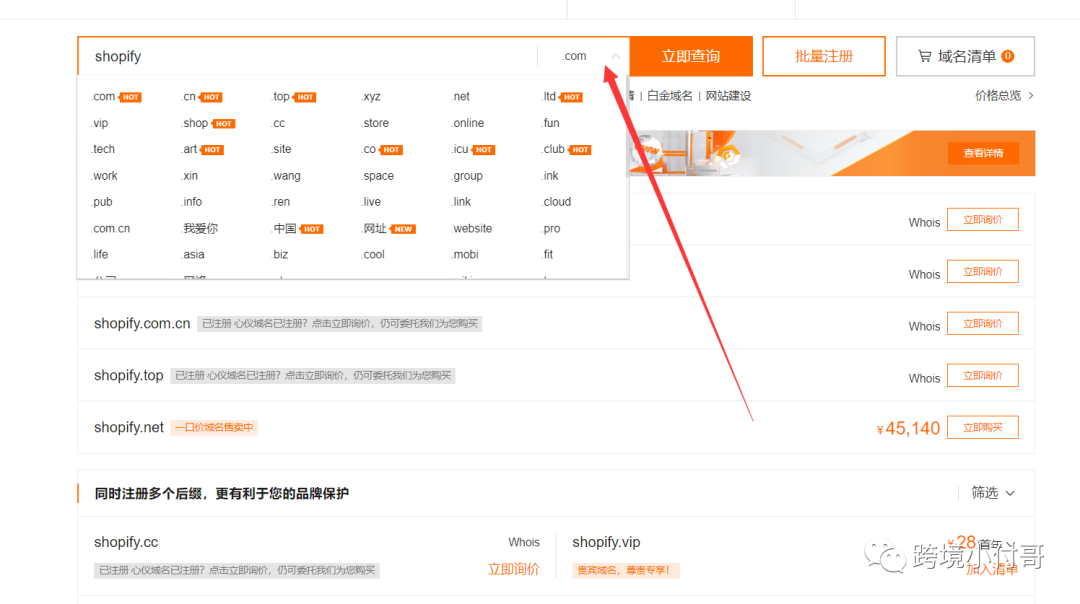Image resolution: width=1080 pixels, height=604 pixels.
Task: Select .work from the suffix list
Action: (104, 176)
